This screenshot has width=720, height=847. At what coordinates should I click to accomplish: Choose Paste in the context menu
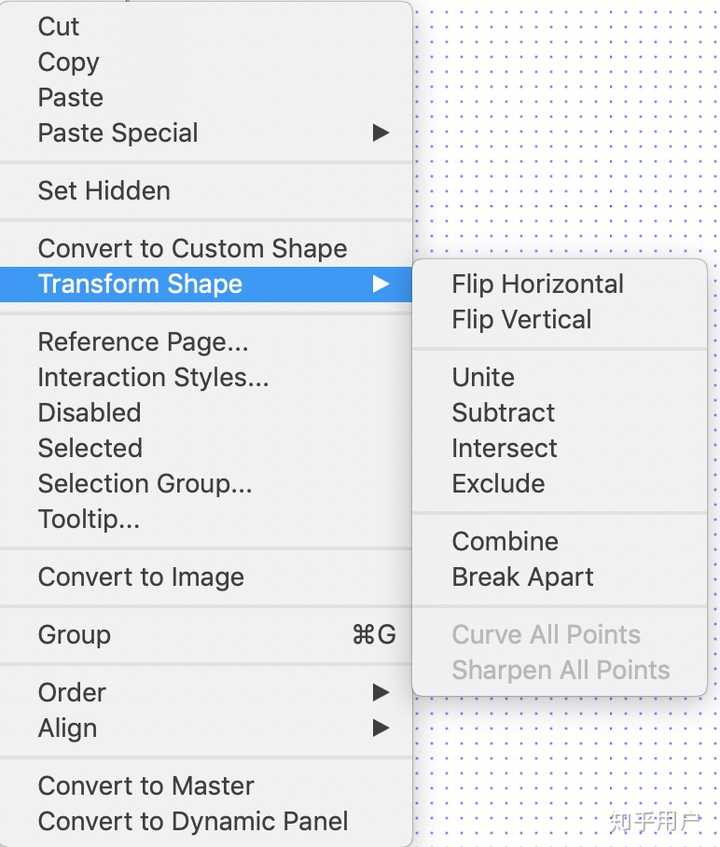click(x=70, y=97)
